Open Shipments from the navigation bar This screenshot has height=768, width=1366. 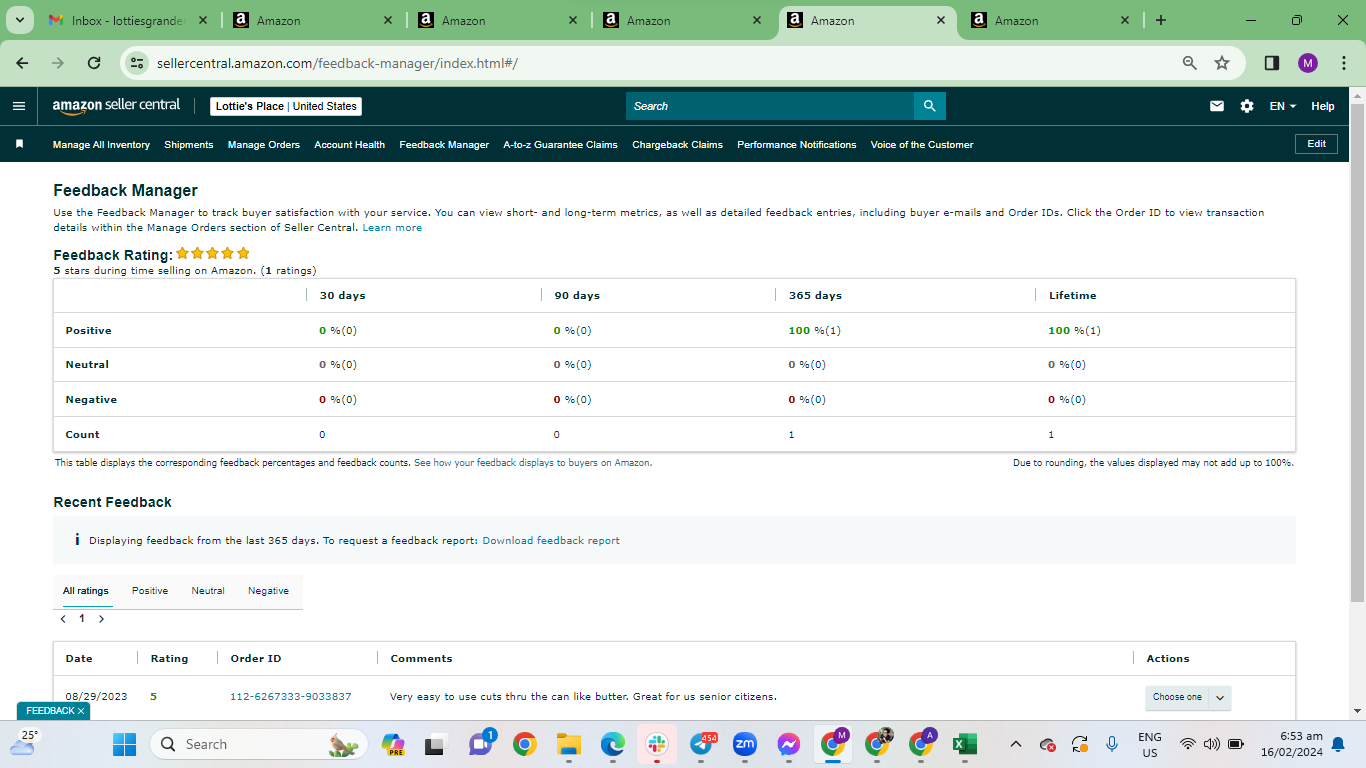coord(189,145)
